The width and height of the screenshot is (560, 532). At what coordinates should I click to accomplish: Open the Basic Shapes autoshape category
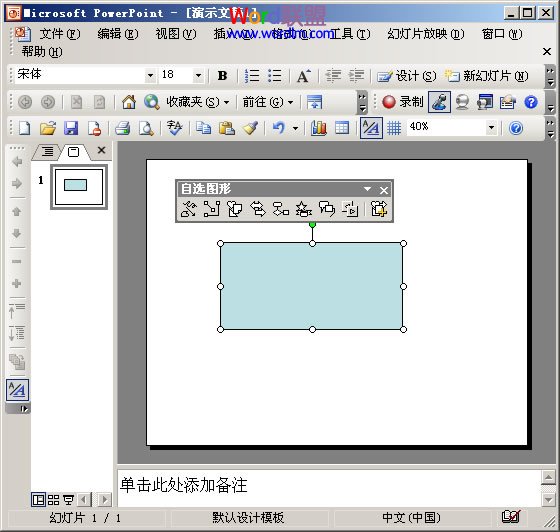(235, 209)
